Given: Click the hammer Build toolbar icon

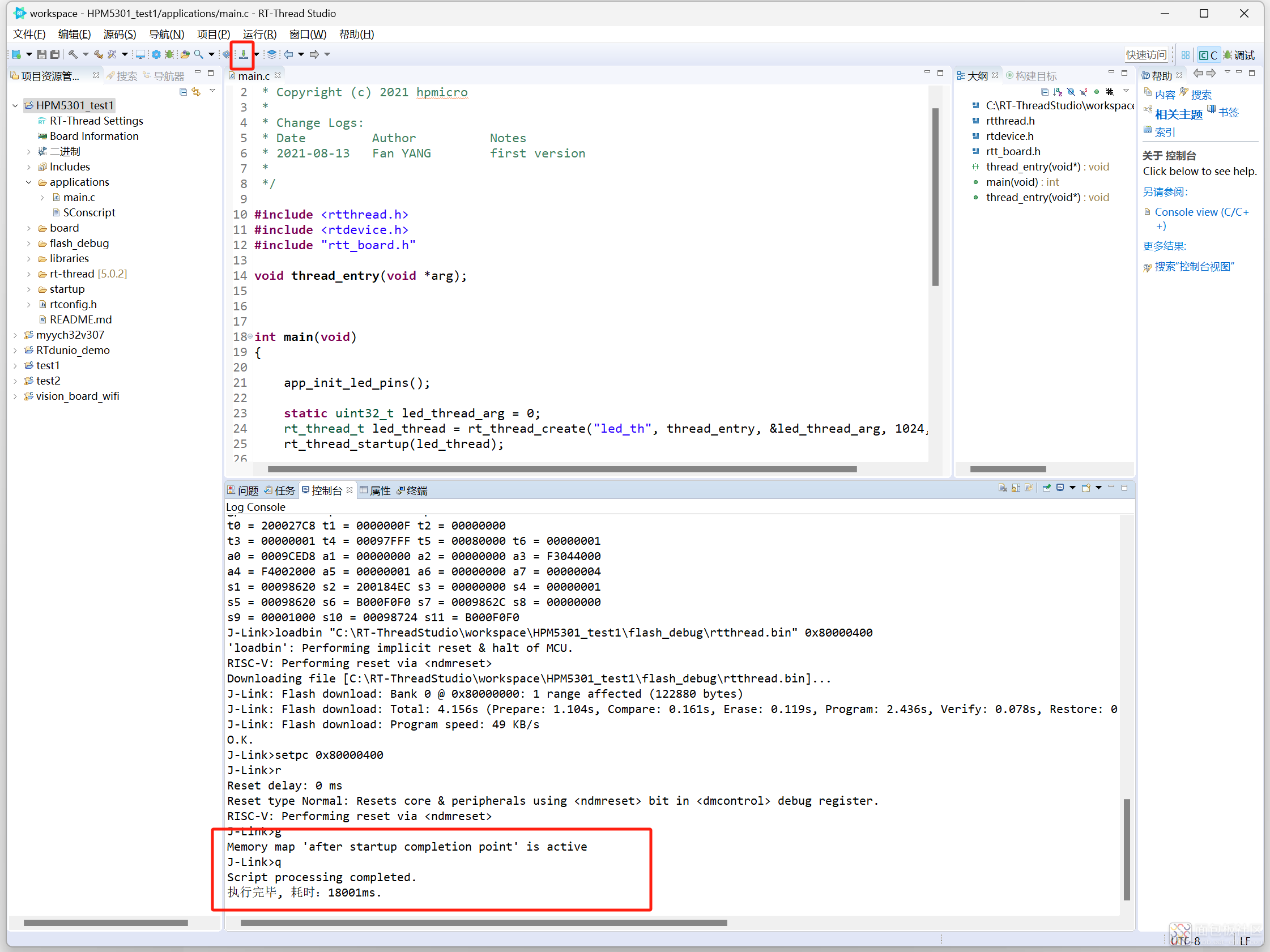Looking at the screenshot, I should [x=73, y=54].
